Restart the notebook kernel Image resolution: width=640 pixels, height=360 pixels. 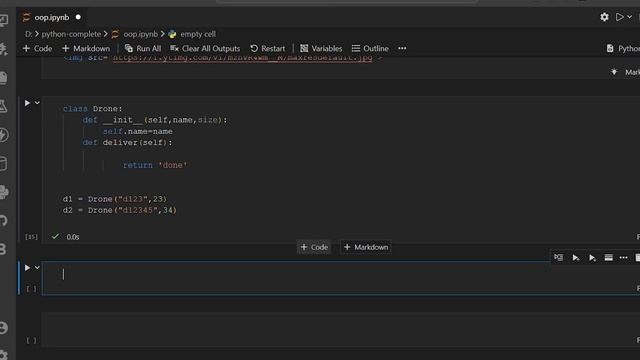pyautogui.click(x=268, y=48)
